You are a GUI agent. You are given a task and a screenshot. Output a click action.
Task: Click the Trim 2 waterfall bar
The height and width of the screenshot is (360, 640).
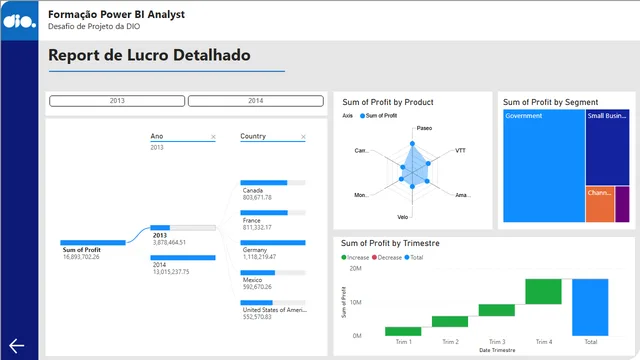click(x=450, y=322)
